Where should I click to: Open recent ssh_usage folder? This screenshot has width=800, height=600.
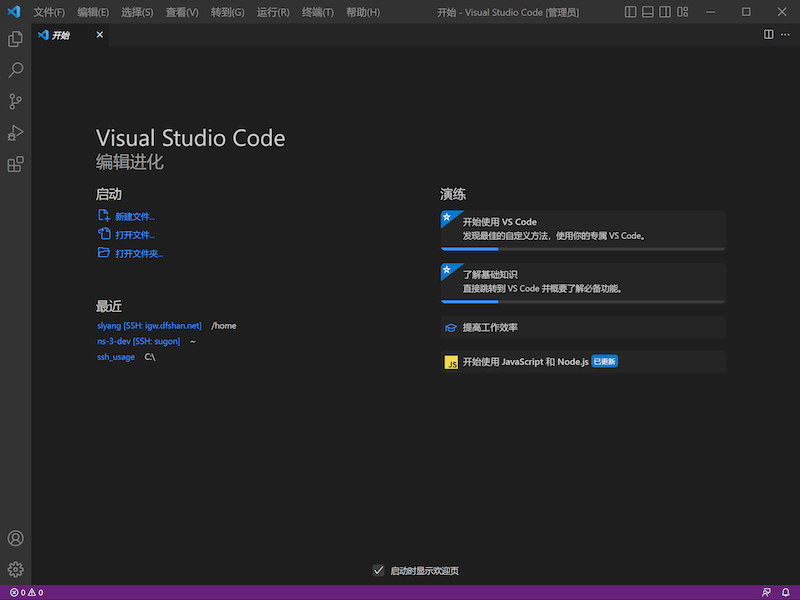(115, 356)
